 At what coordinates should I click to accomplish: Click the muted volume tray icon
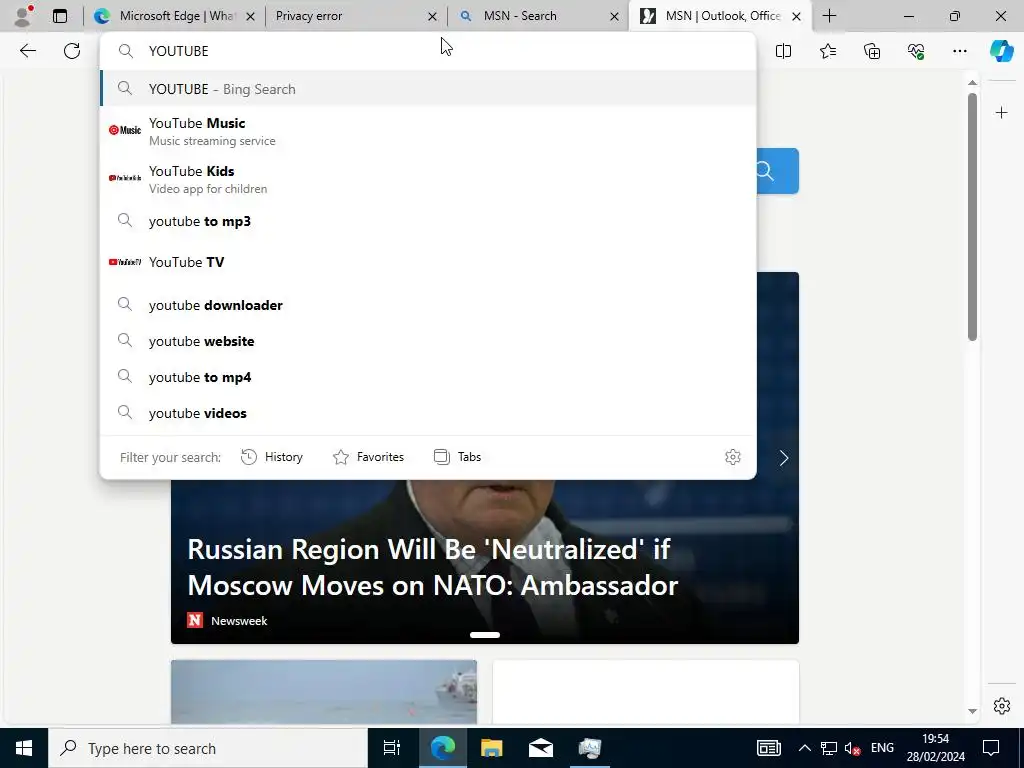point(852,748)
